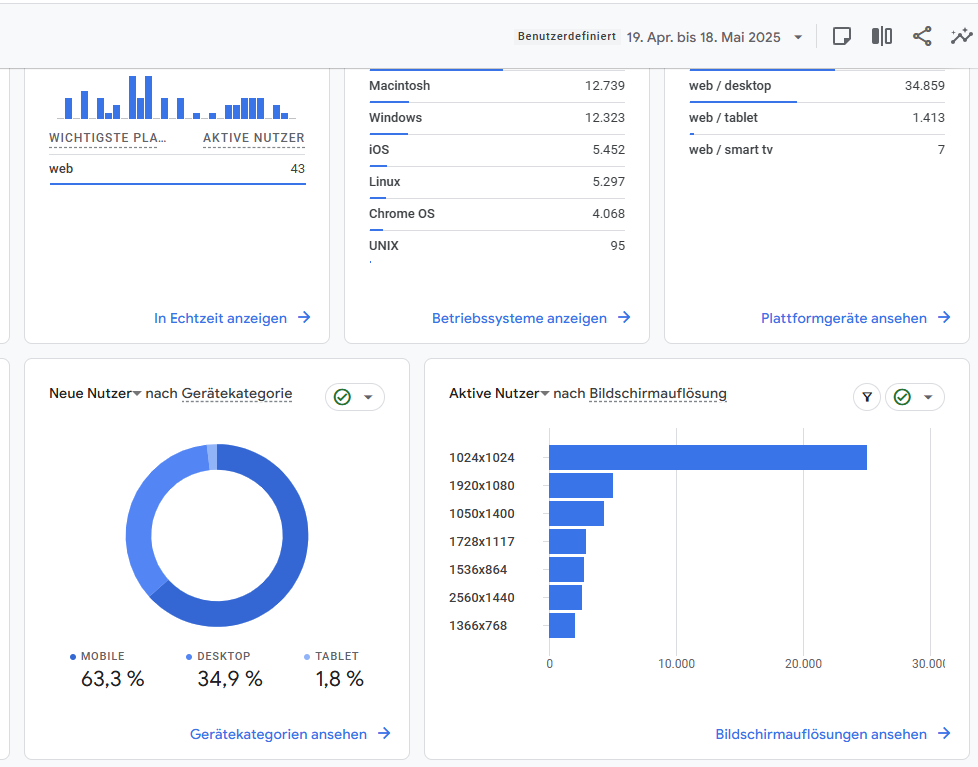Click the 1024x1024 bar in the chart

[x=707, y=458]
